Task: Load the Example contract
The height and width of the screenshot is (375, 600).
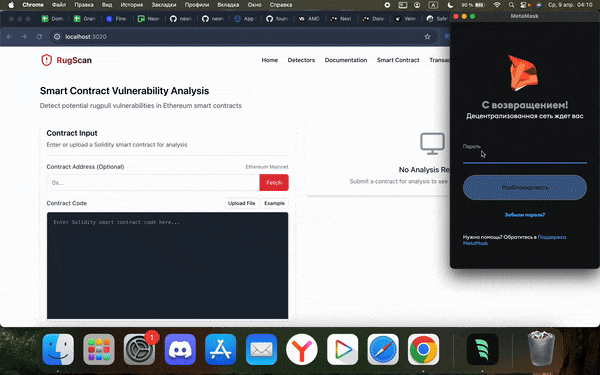Action: tap(274, 203)
